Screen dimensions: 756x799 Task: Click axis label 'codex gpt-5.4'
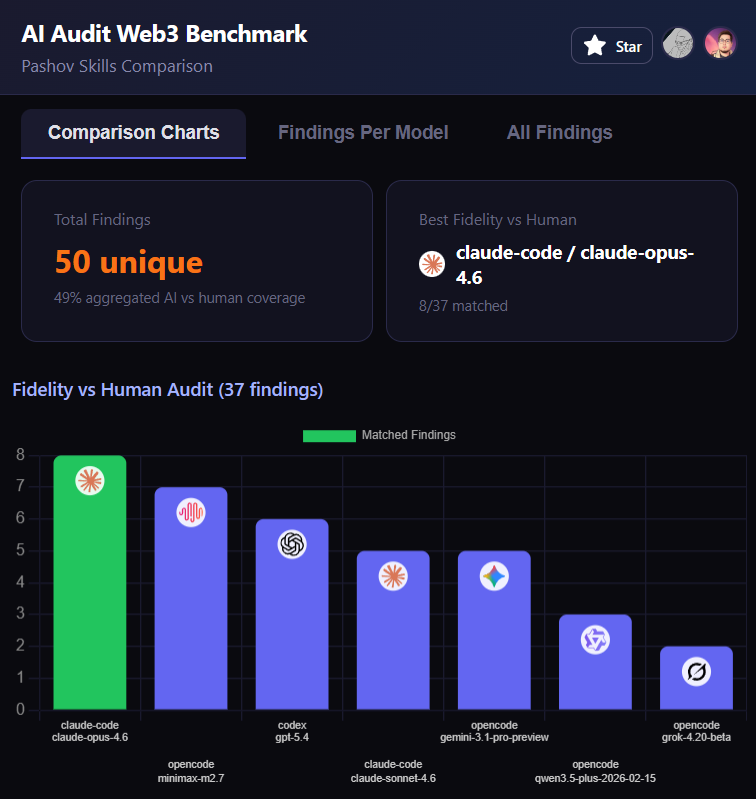(292, 731)
